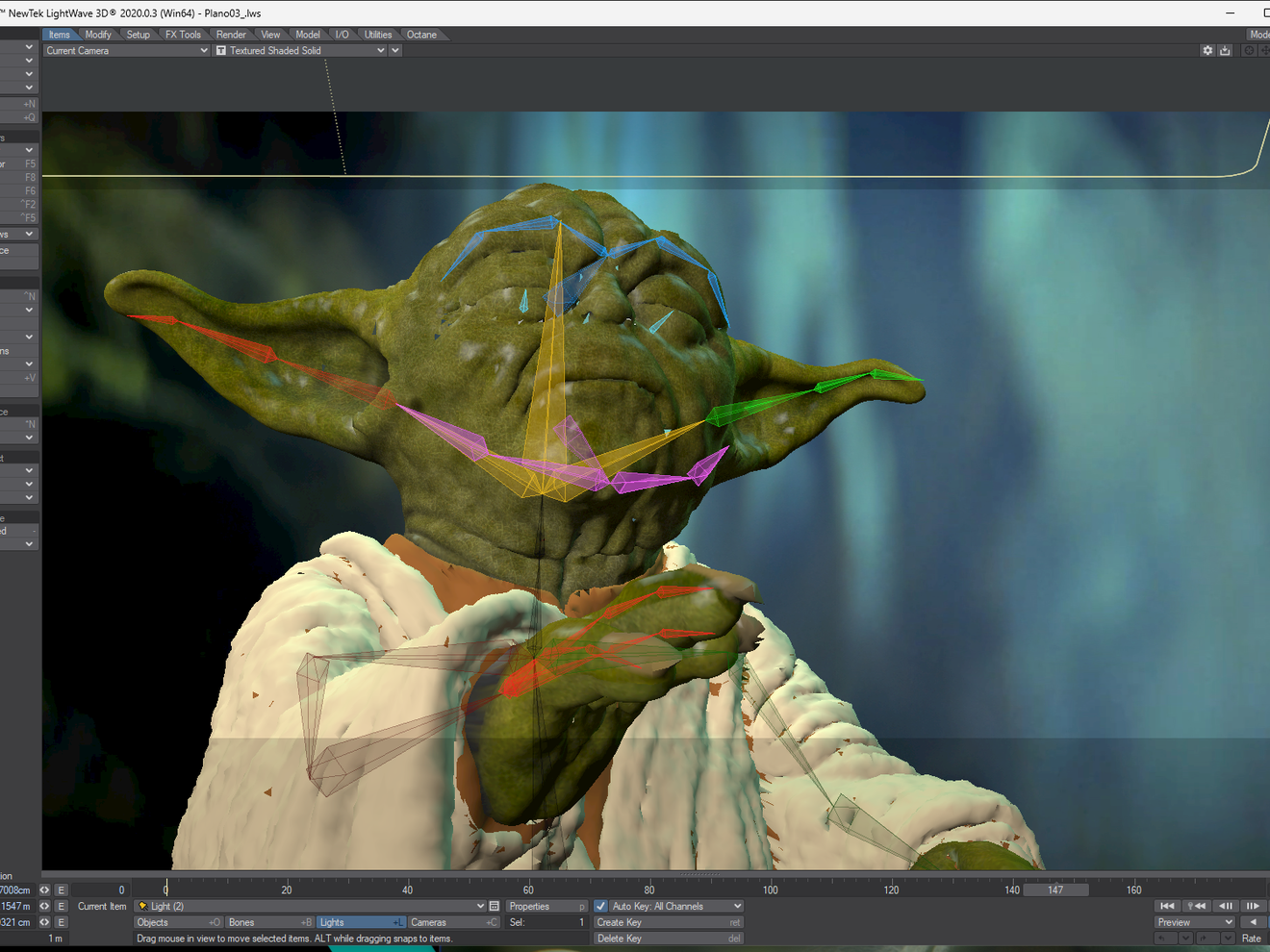The image size is (1270, 952).
Task: Switch to the Modify tab
Action: coord(98,35)
